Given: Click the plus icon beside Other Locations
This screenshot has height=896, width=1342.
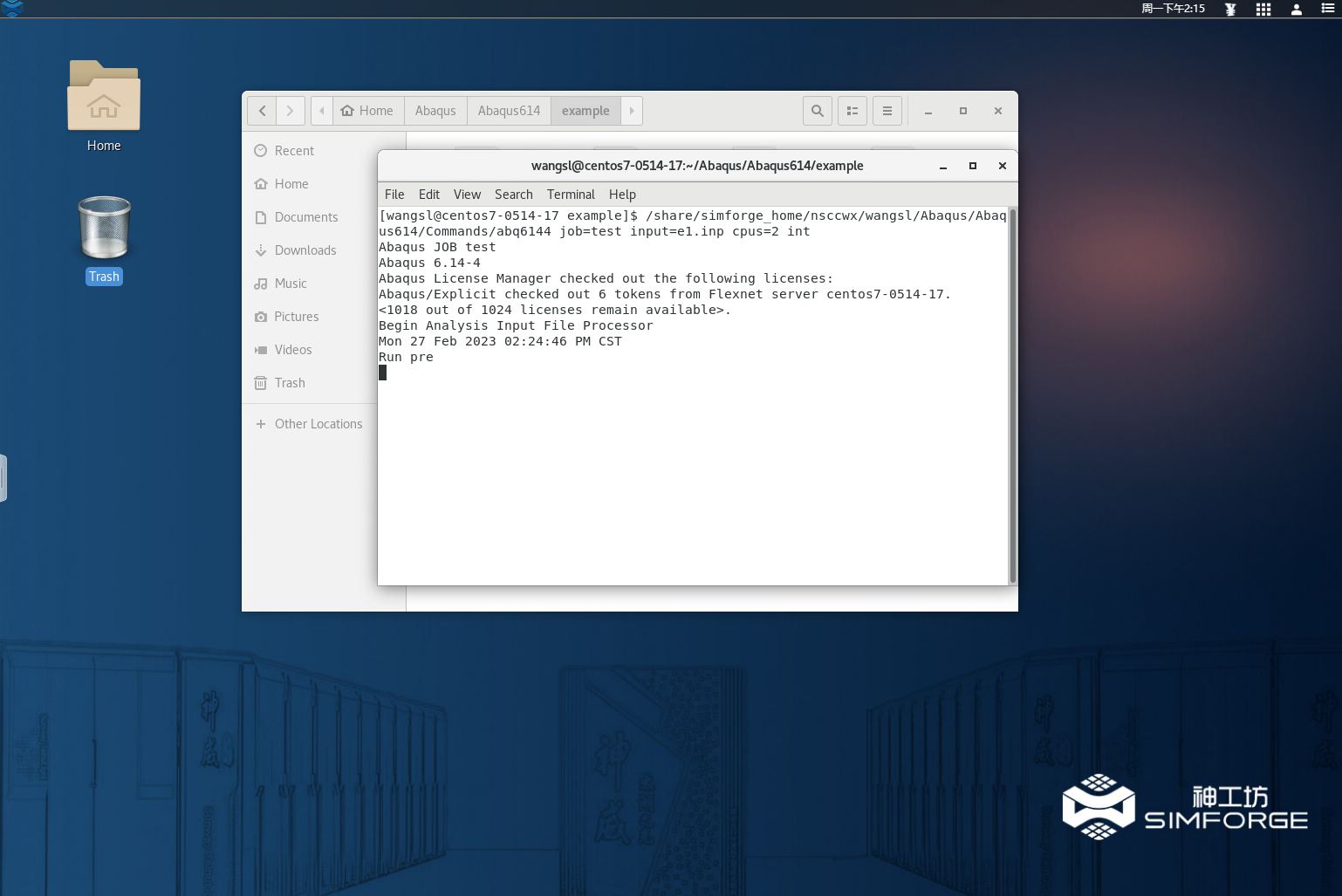Looking at the screenshot, I should click(261, 424).
